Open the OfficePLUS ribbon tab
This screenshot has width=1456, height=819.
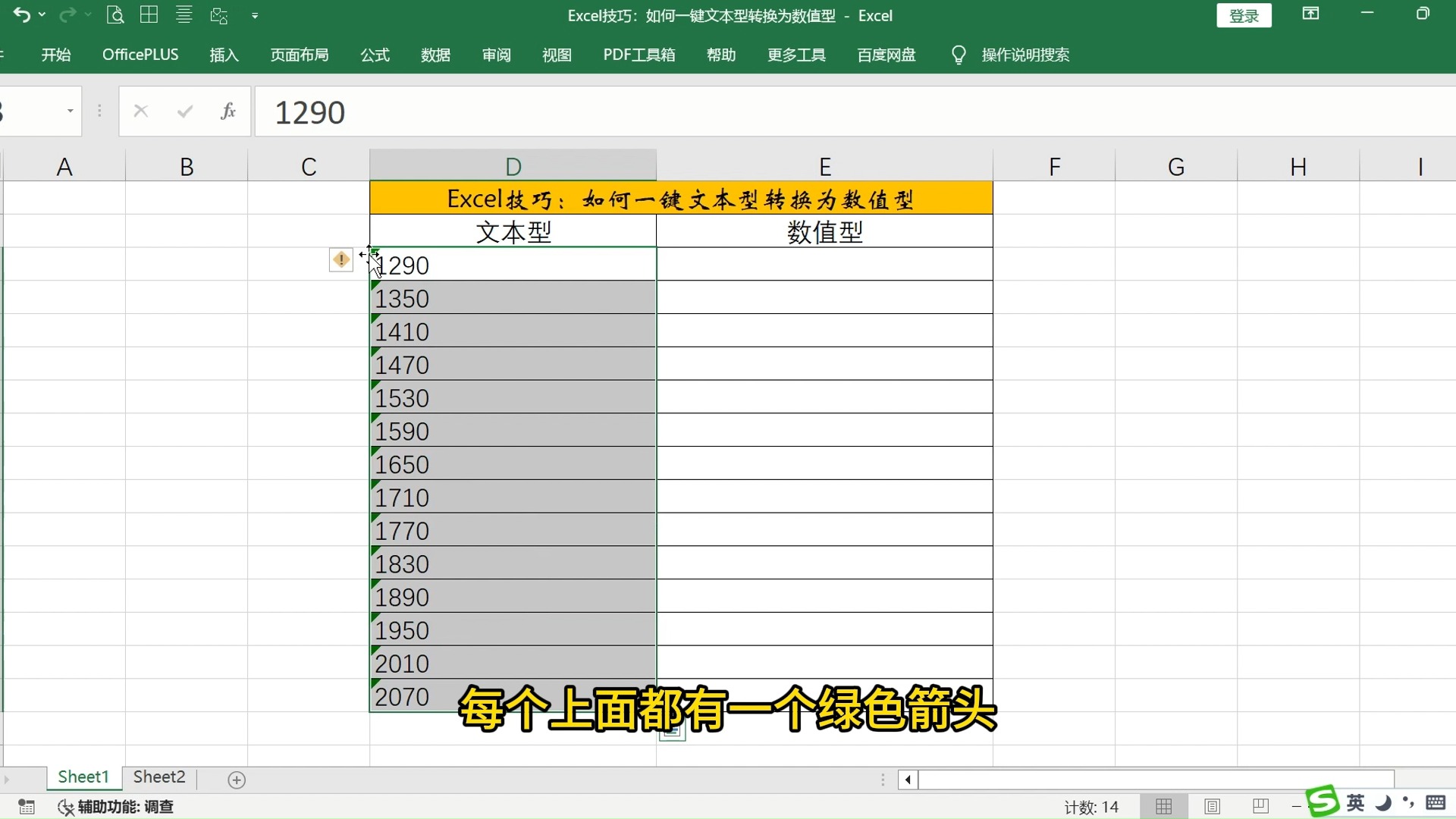pos(140,55)
